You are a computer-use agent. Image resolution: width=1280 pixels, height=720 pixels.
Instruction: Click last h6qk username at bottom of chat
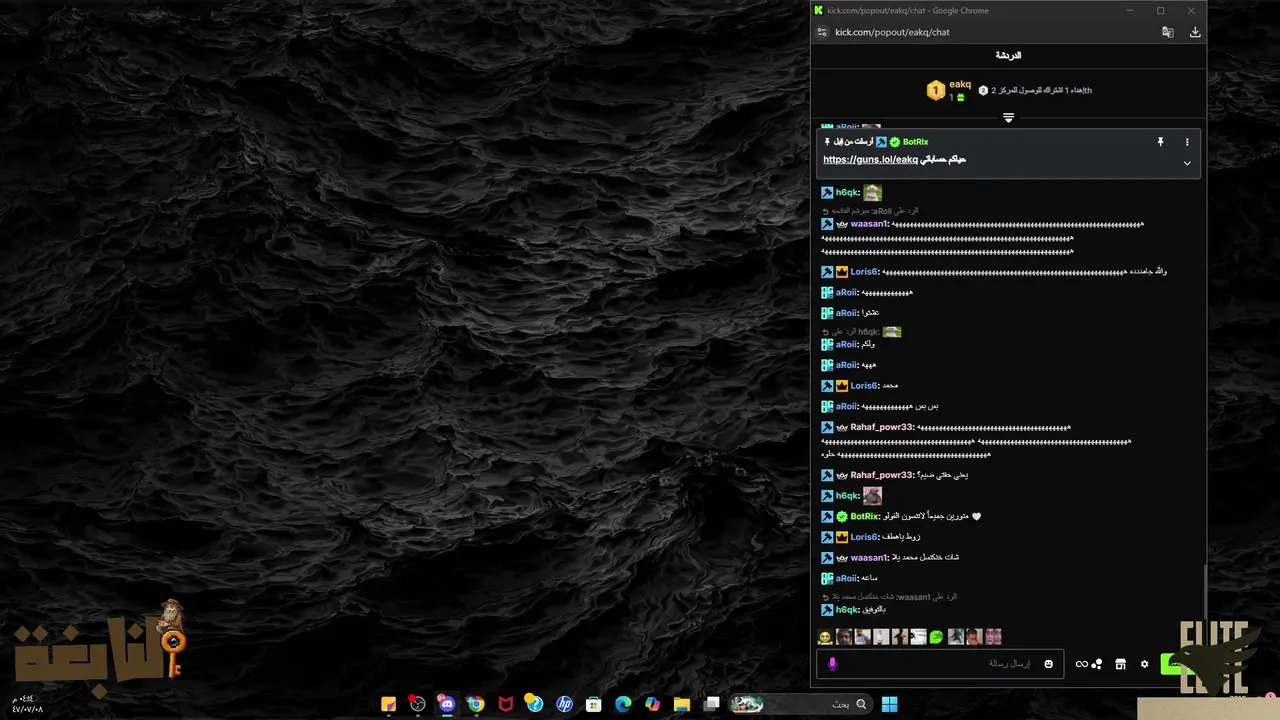pos(847,610)
